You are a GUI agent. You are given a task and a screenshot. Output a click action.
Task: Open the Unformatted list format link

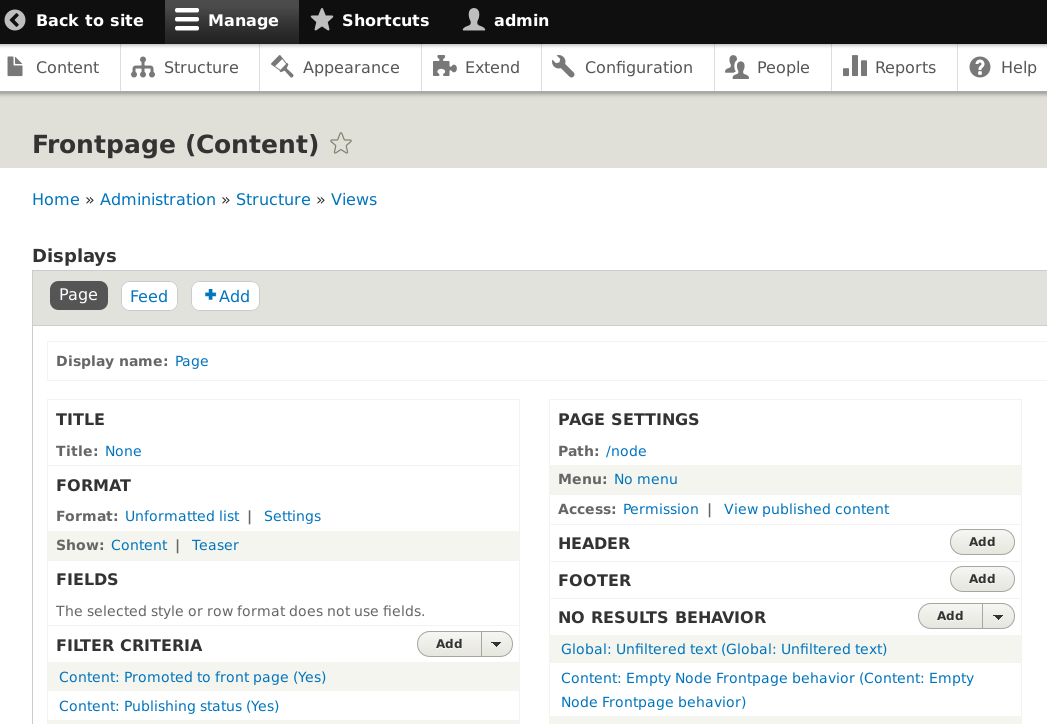point(182,516)
